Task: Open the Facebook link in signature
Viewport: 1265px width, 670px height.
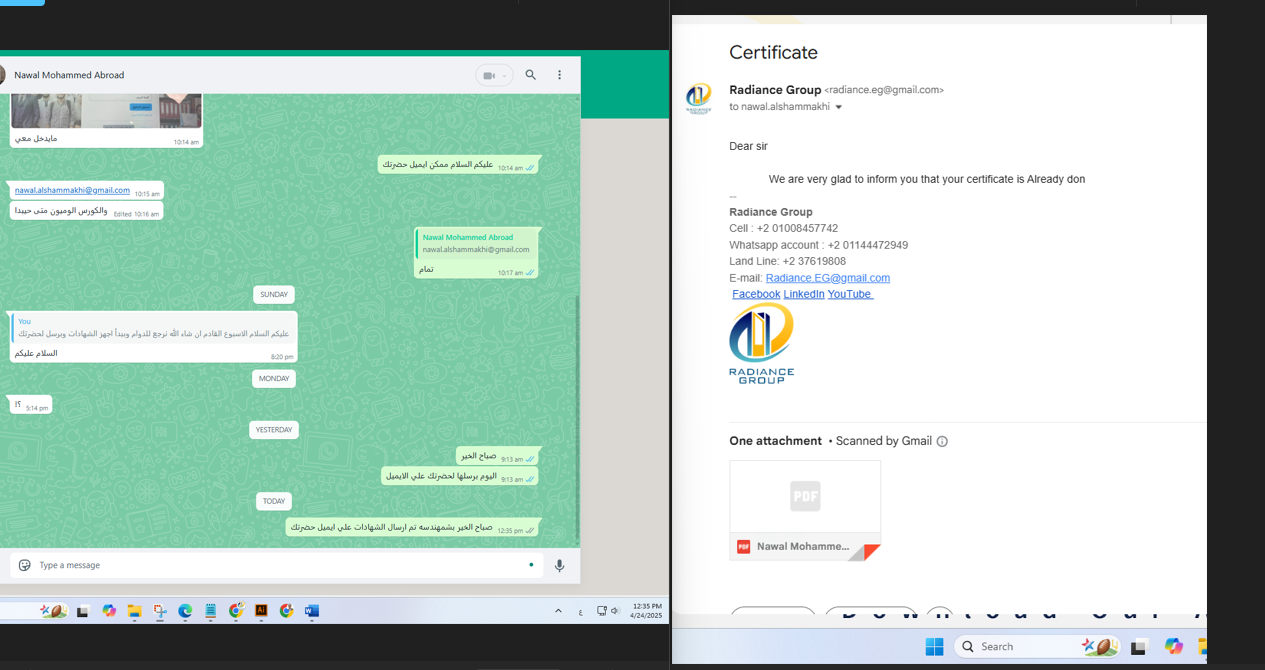Action: tap(756, 294)
